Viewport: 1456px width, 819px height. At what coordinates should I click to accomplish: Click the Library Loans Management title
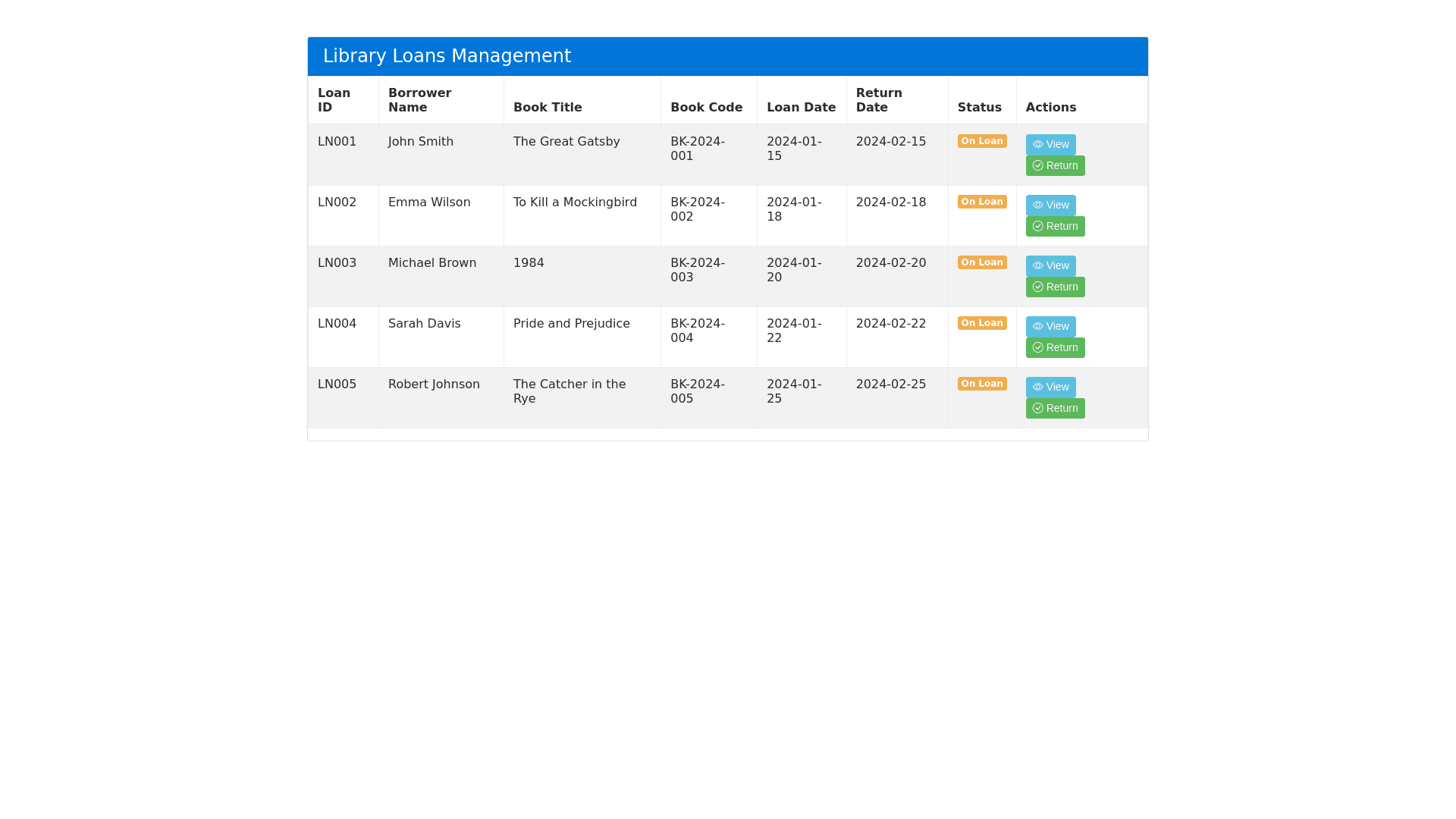(447, 56)
